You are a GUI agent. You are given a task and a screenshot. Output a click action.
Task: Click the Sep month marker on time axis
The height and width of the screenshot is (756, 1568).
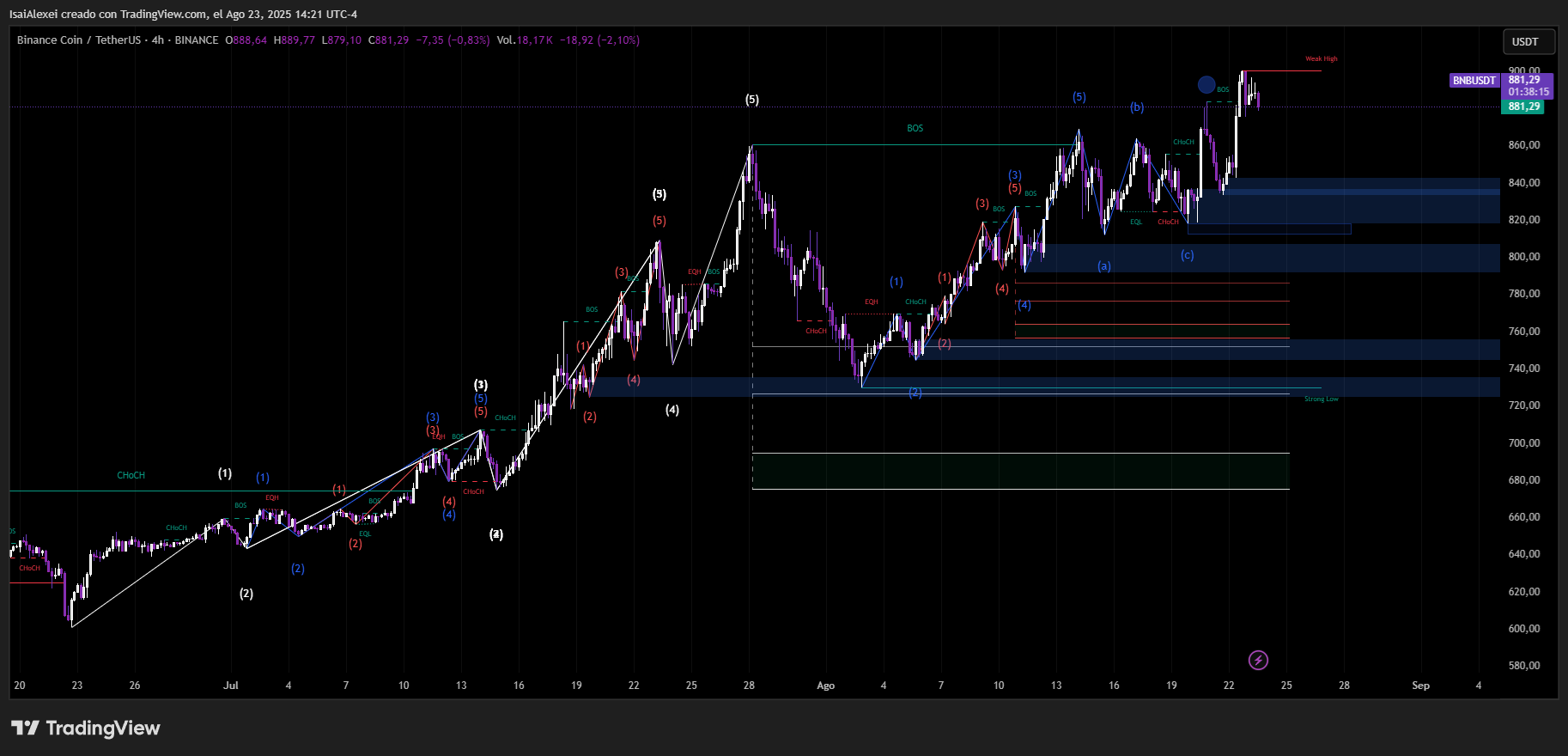(1420, 686)
